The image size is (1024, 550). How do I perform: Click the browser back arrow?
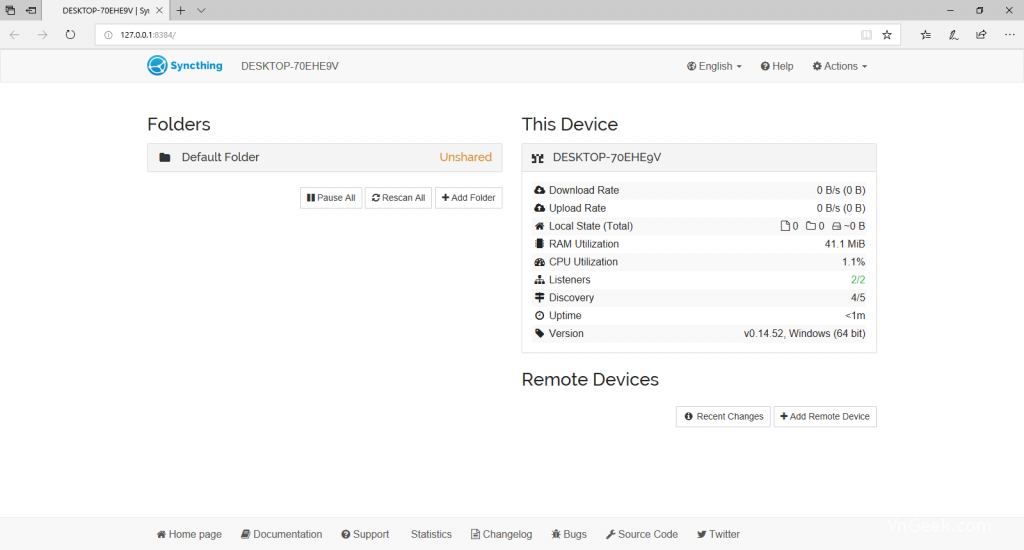14,35
